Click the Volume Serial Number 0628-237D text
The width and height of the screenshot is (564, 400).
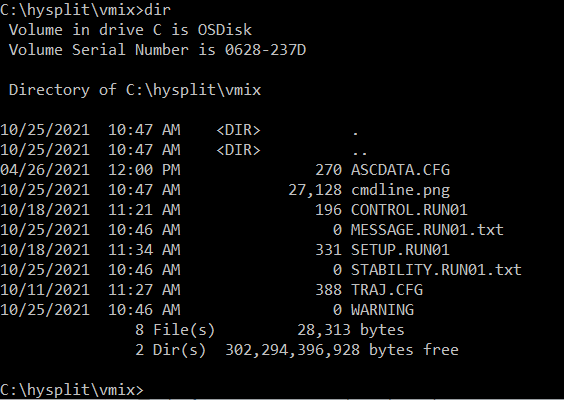point(157,50)
